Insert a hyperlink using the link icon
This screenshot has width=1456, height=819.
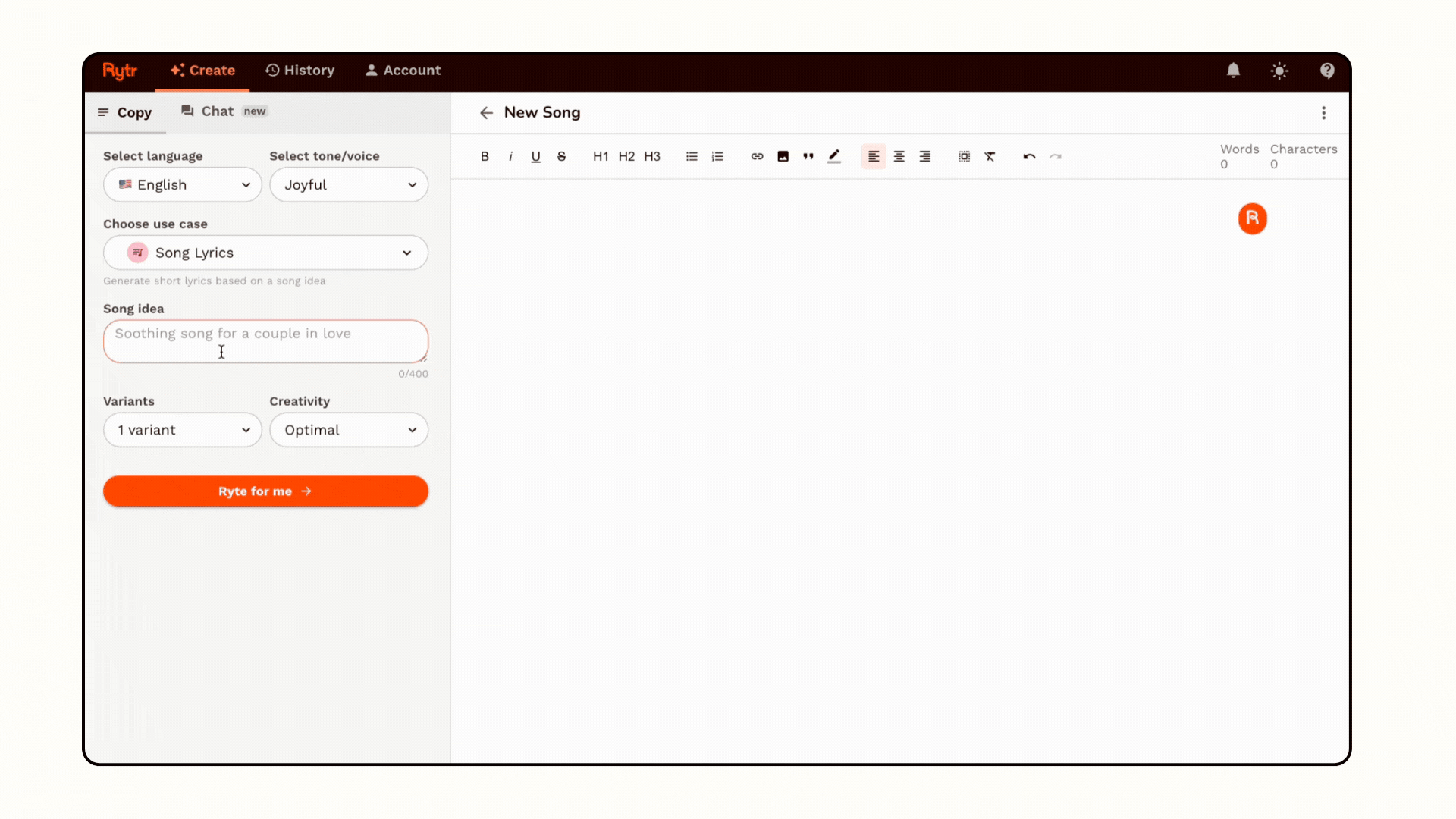pos(757,156)
